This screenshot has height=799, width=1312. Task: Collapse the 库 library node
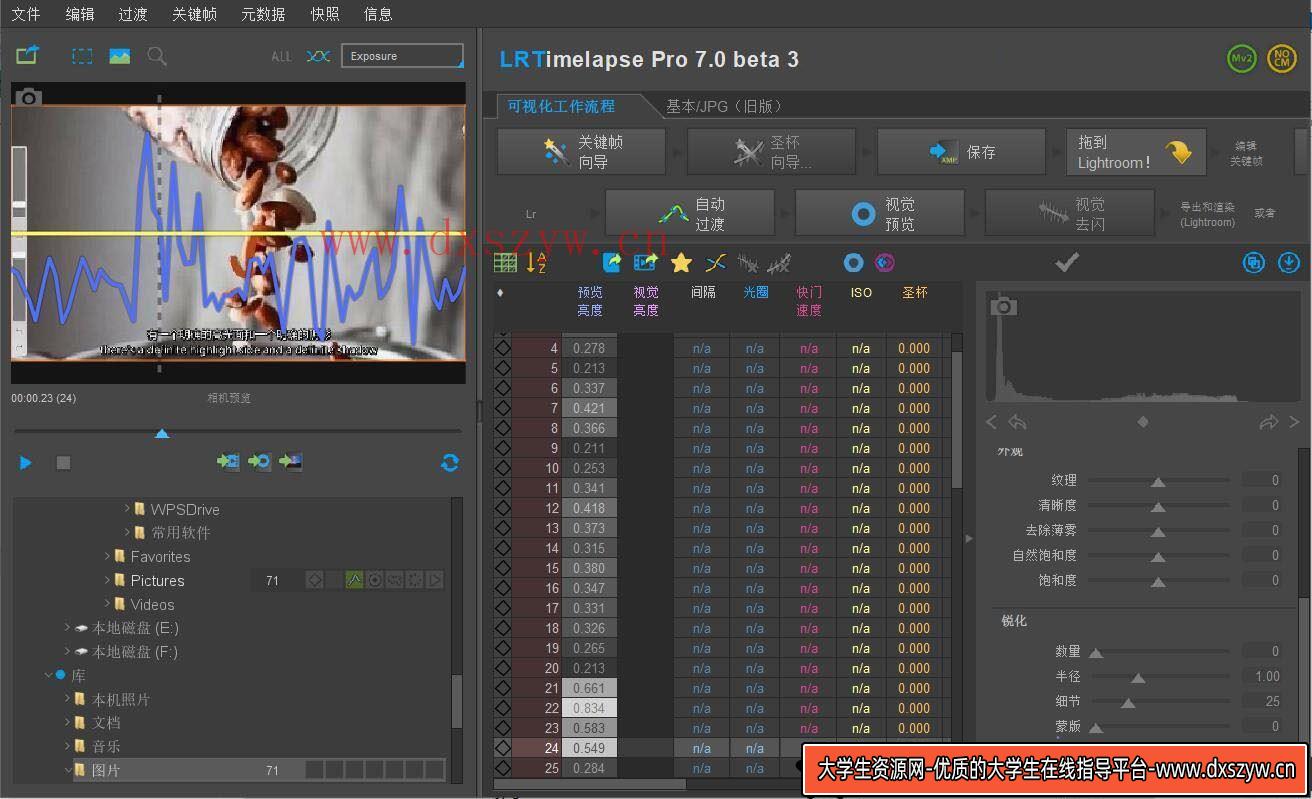point(47,676)
